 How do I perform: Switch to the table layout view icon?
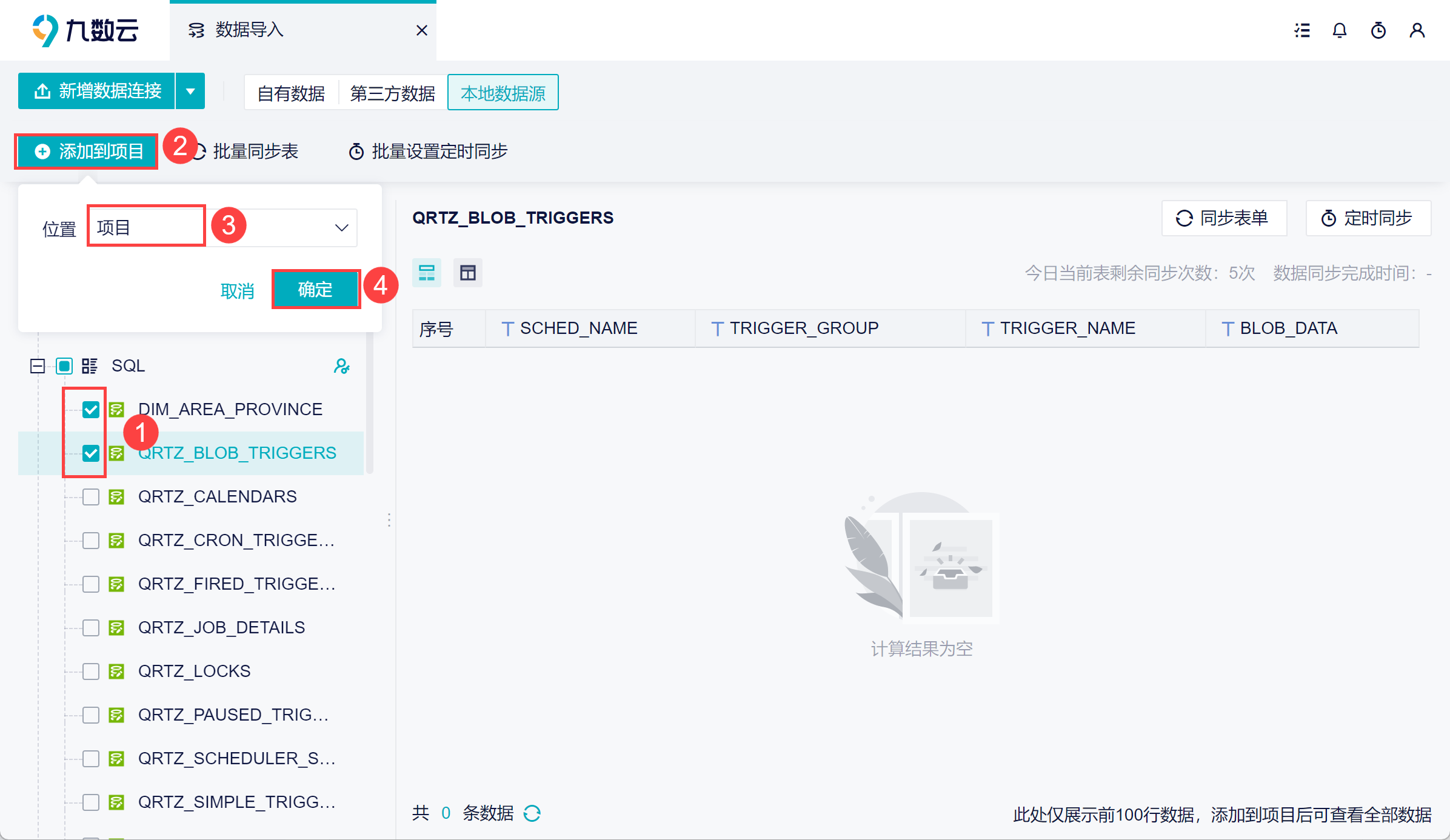467,273
